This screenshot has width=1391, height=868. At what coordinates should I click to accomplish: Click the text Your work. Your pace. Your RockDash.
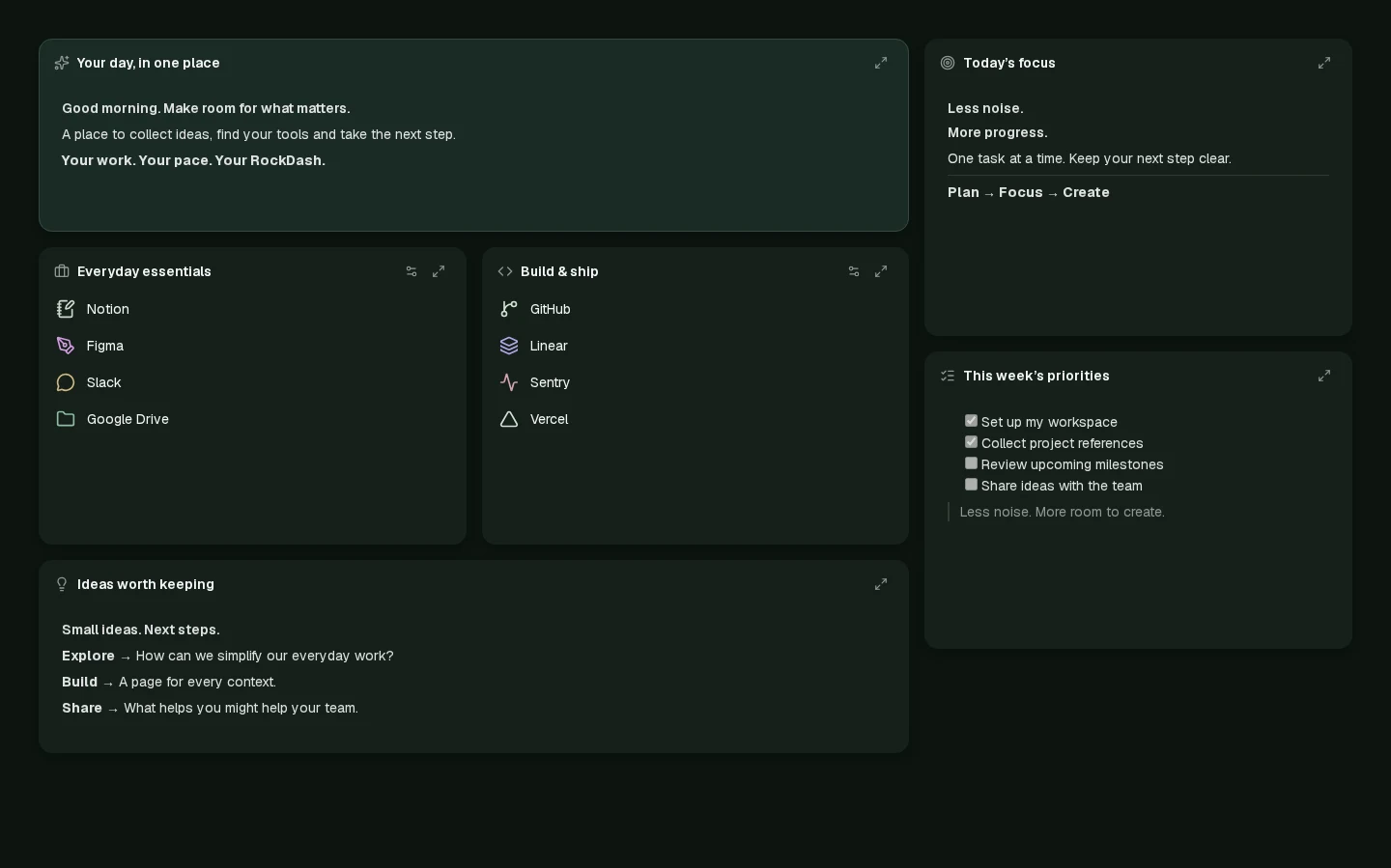tap(193, 160)
